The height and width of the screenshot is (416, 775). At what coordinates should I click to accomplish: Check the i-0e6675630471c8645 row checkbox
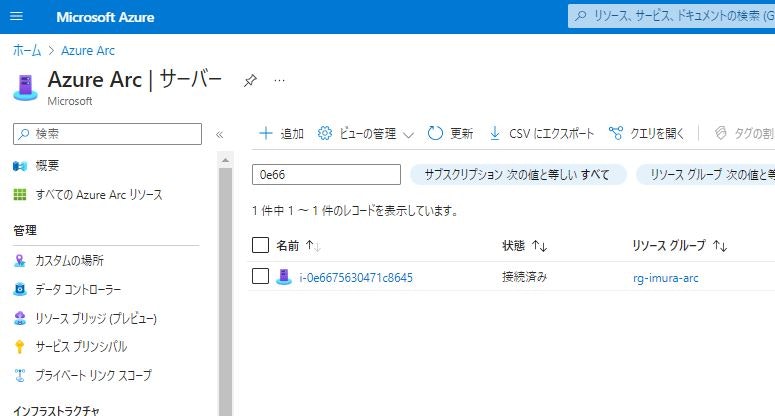(x=260, y=276)
